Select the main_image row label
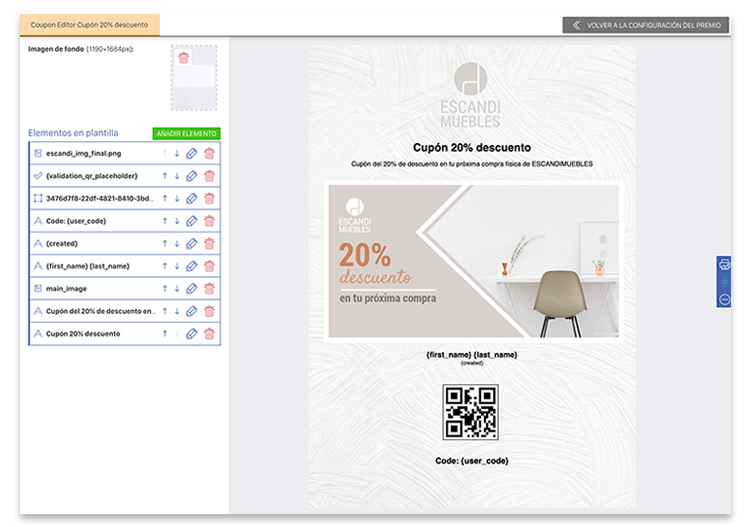 pos(66,289)
